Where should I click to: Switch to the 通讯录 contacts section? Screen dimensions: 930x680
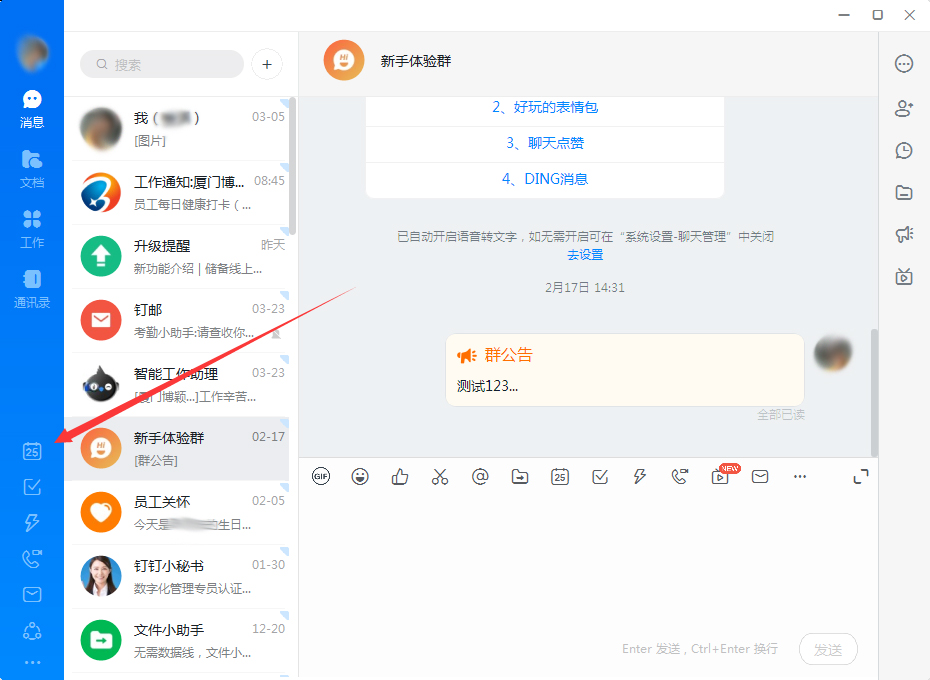tap(31, 284)
